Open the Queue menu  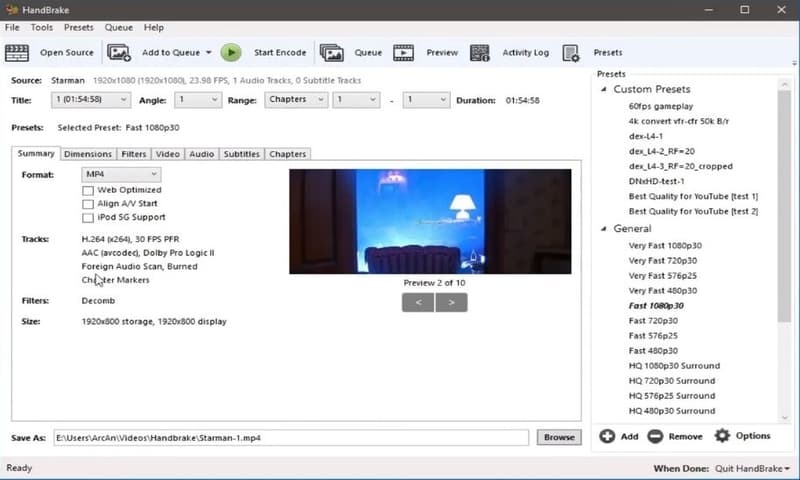(118, 28)
